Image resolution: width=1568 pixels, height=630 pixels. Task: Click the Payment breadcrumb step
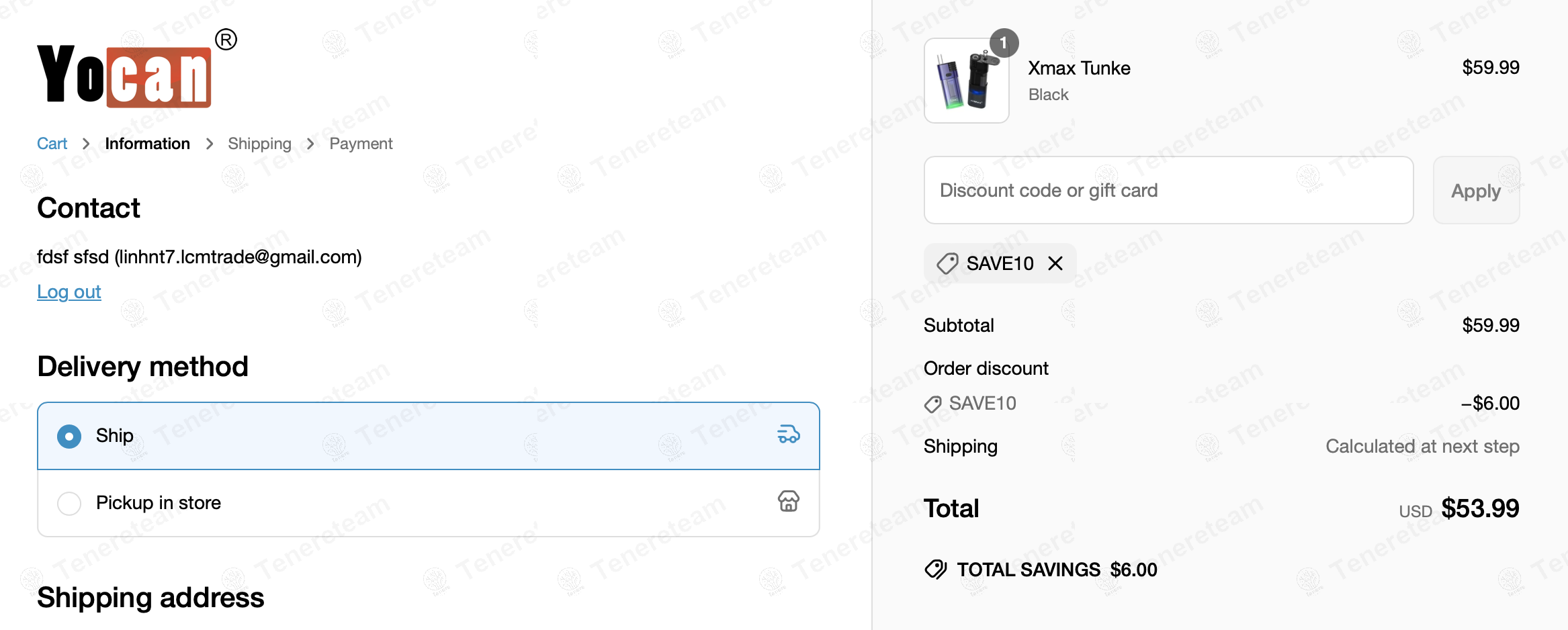tap(361, 144)
